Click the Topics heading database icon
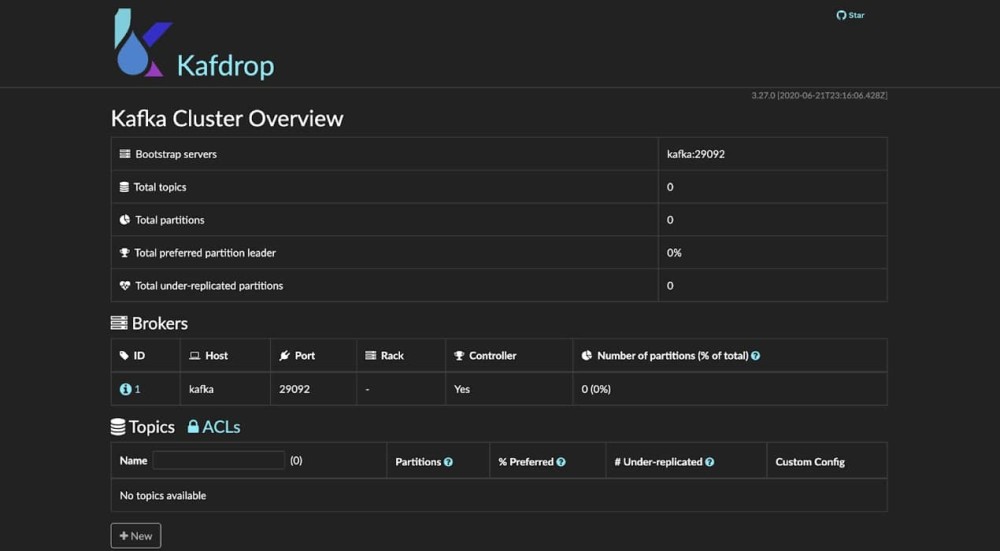 pos(118,427)
